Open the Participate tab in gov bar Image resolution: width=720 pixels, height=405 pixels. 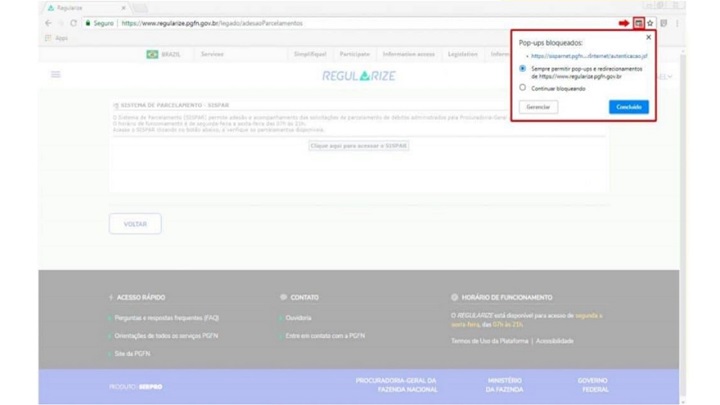coord(354,54)
